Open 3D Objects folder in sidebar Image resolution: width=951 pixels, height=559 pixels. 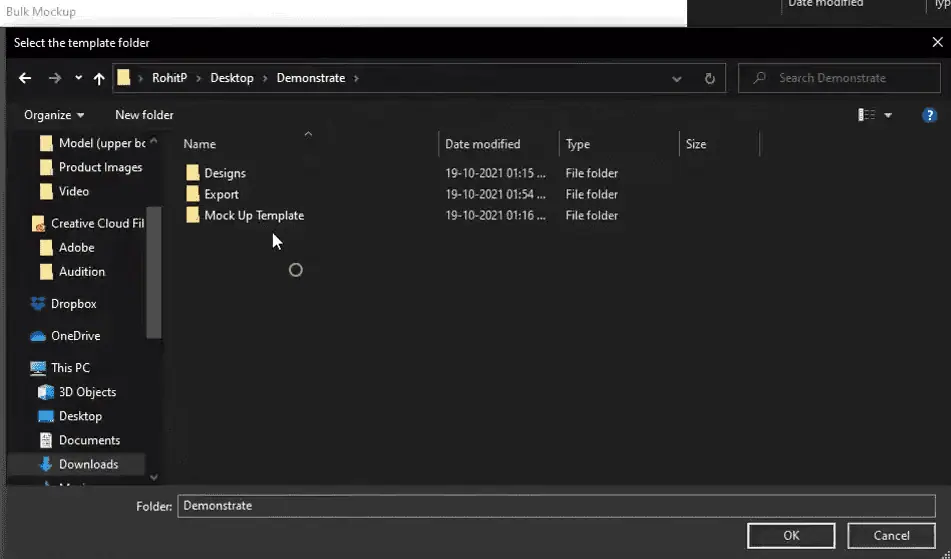pos(87,392)
